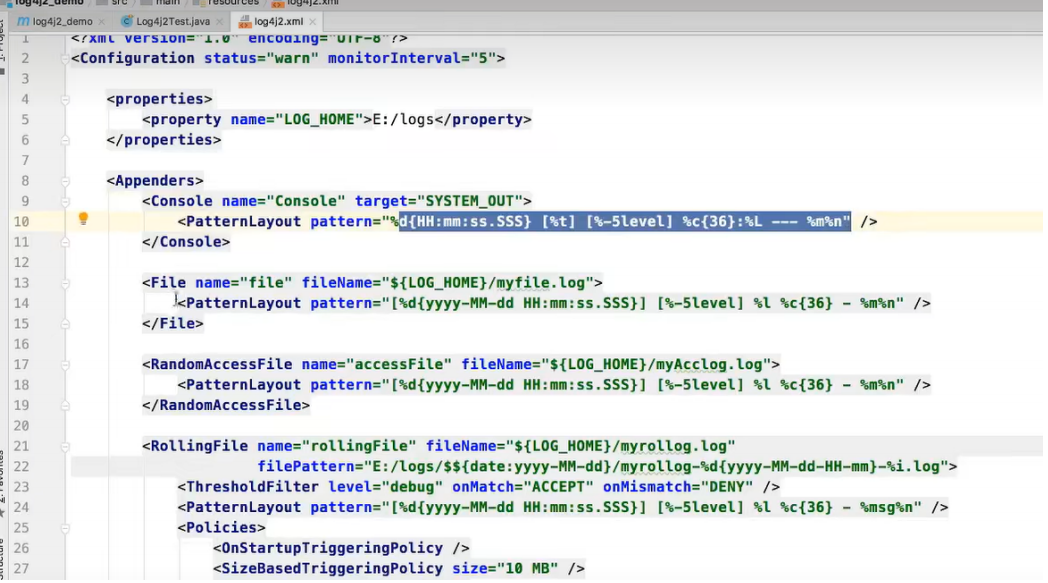Click line number 10 in the gutter
This screenshot has width=1048, height=583.
(21, 222)
